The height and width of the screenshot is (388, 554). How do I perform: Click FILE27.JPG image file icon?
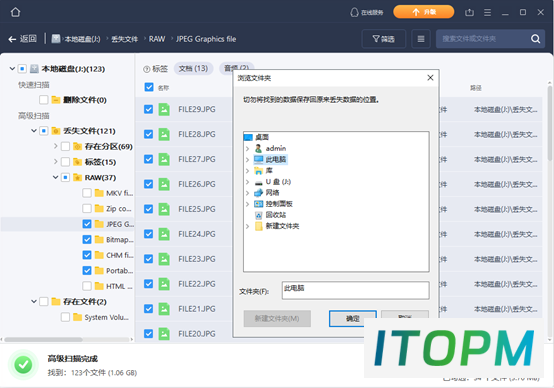click(164, 159)
